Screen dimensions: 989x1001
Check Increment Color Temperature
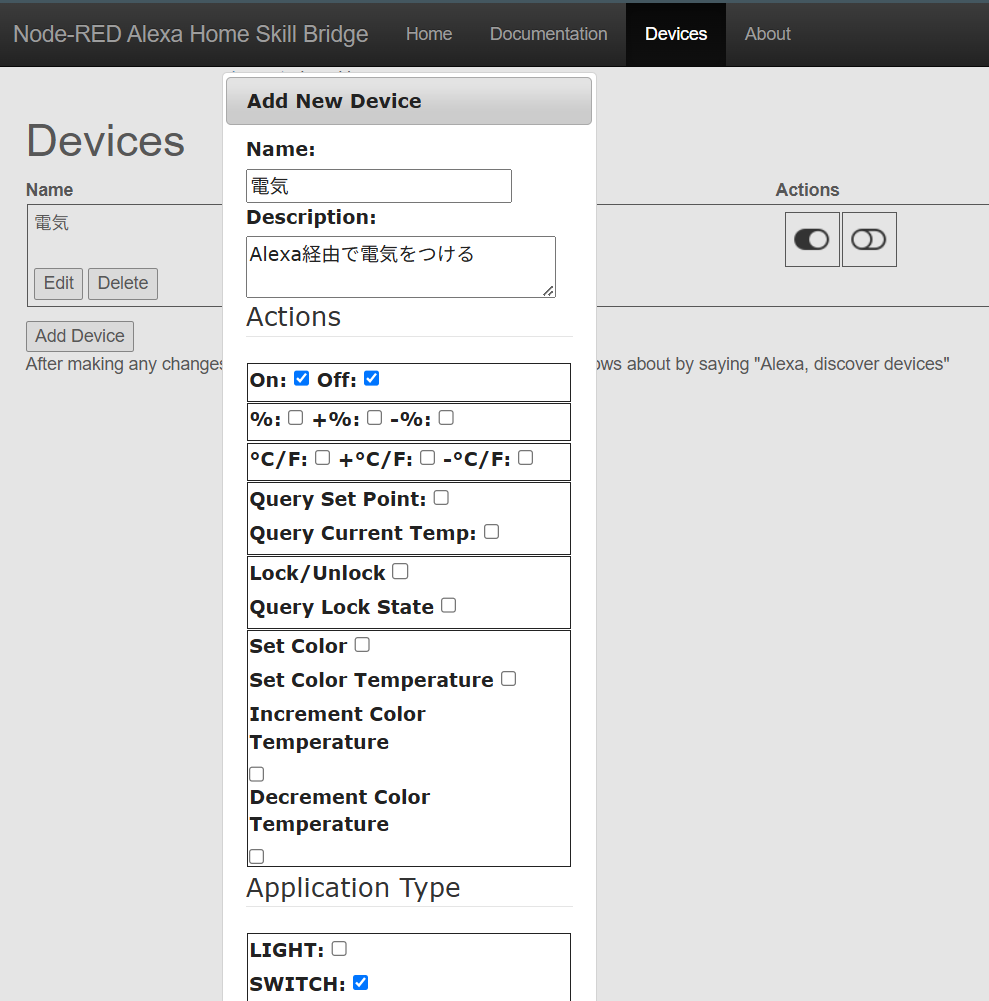click(256, 773)
